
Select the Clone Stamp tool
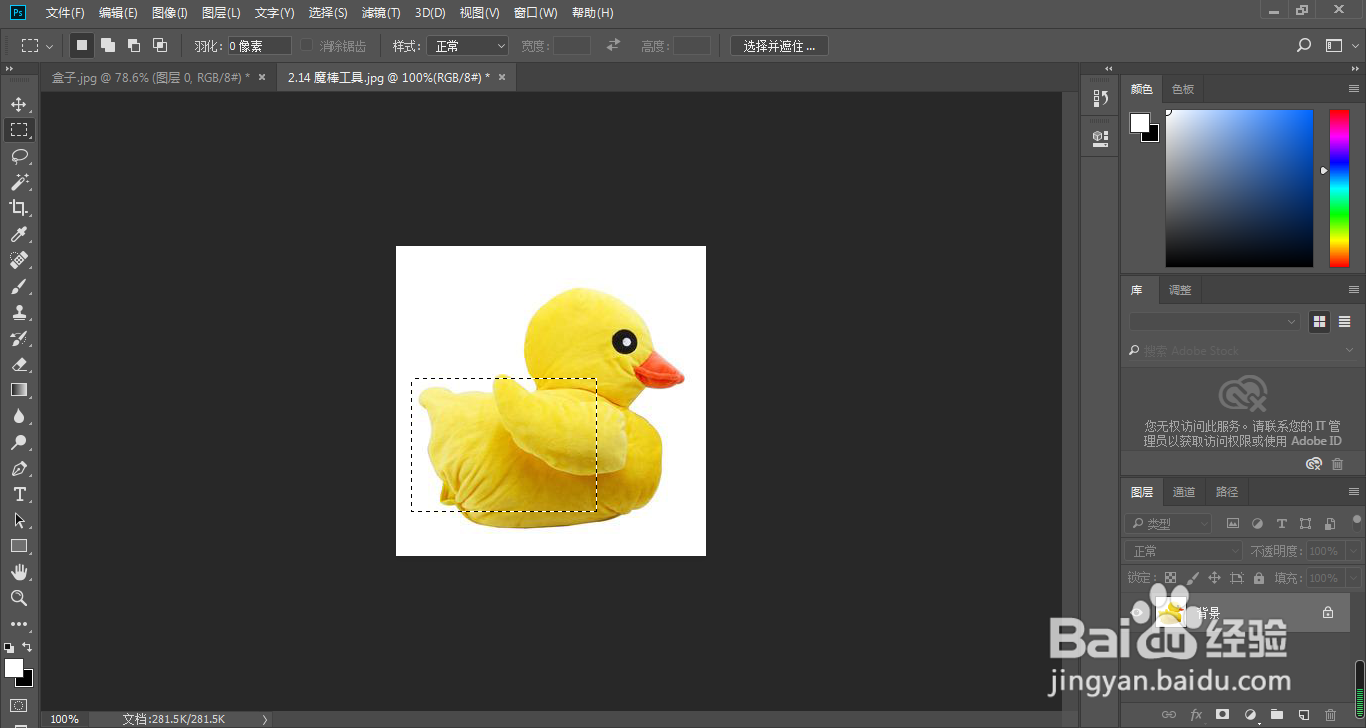tap(19, 312)
